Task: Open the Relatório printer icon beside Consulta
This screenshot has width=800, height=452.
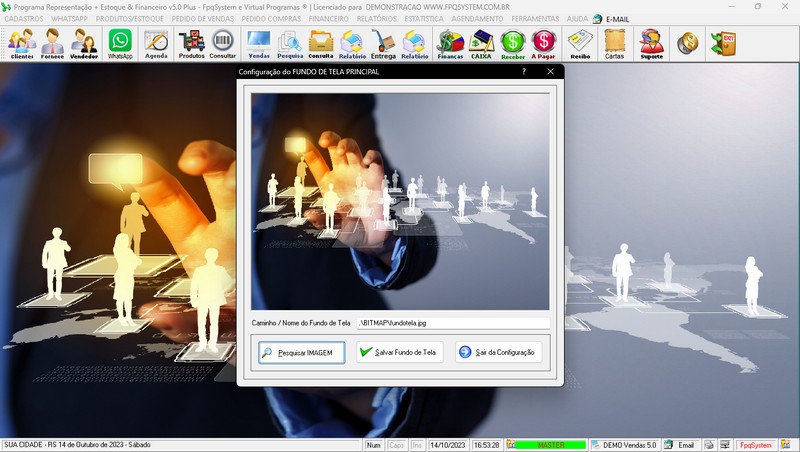Action: point(352,44)
